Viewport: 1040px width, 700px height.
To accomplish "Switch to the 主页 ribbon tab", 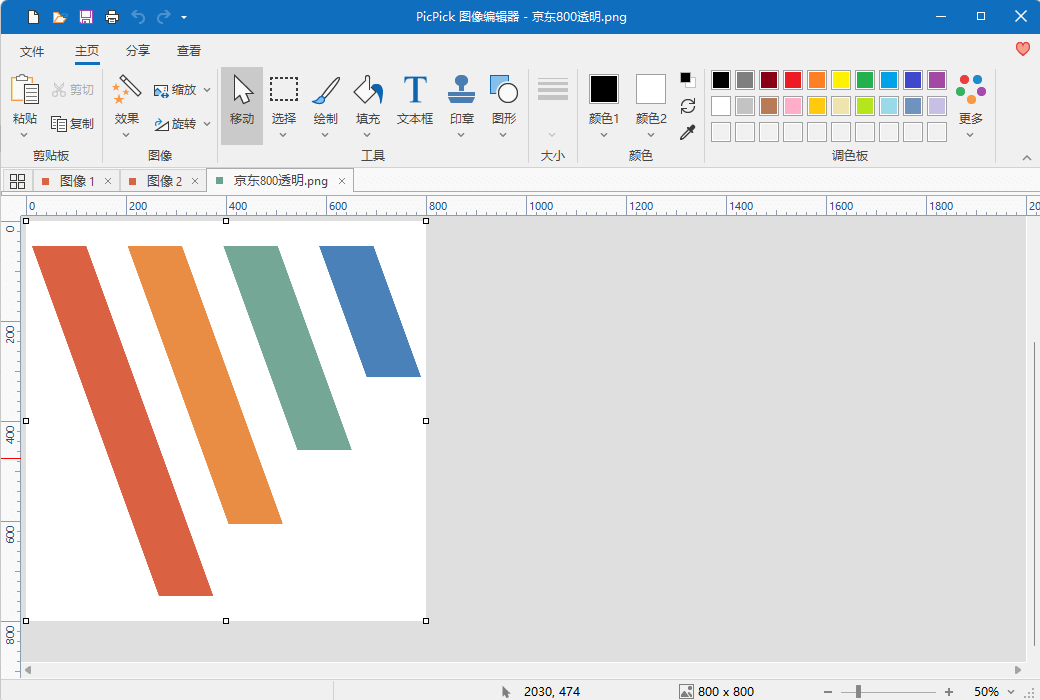I will pos(87,51).
